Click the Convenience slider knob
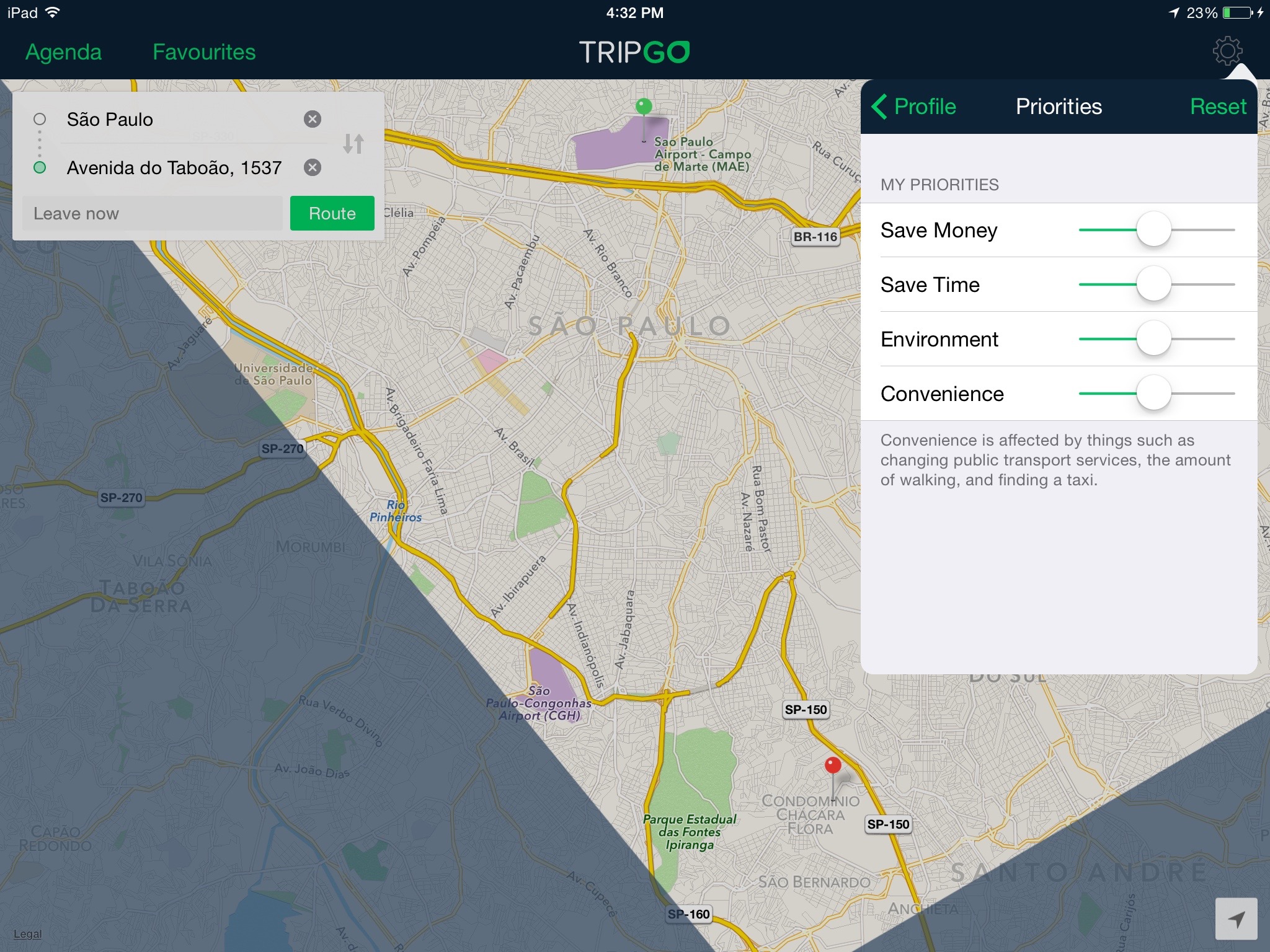The image size is (1270, 952). (x=1153, y=393)
